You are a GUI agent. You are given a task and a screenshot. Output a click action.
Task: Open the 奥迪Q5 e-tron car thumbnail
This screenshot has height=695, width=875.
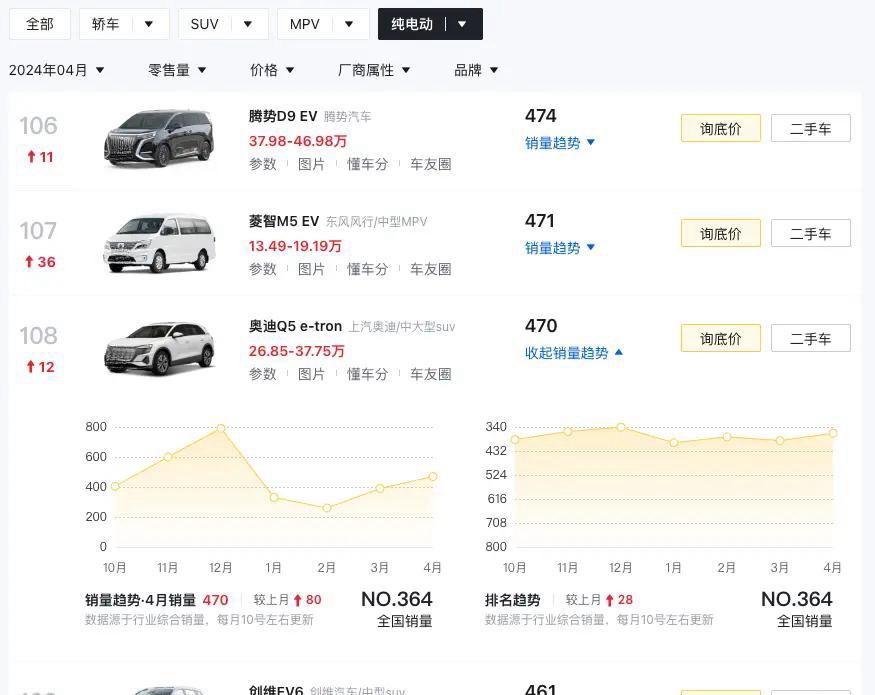click(x=159, y=348)
